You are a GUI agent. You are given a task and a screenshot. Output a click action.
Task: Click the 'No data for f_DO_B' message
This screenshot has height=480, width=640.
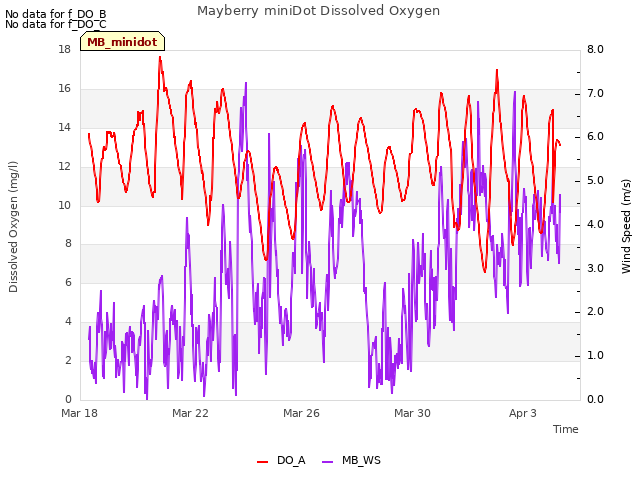(56, 14)
